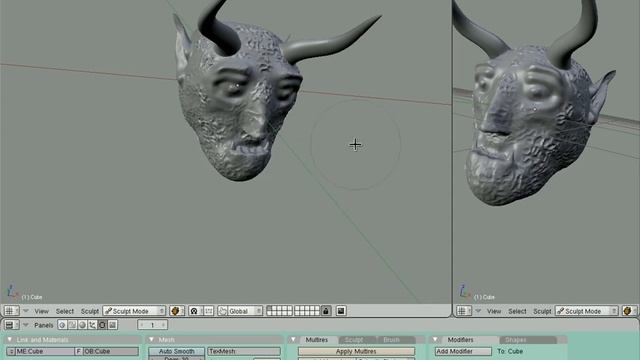This screenshot has width=640, height=360.
Task: Select the Multires tab
Action: (317, 340)
